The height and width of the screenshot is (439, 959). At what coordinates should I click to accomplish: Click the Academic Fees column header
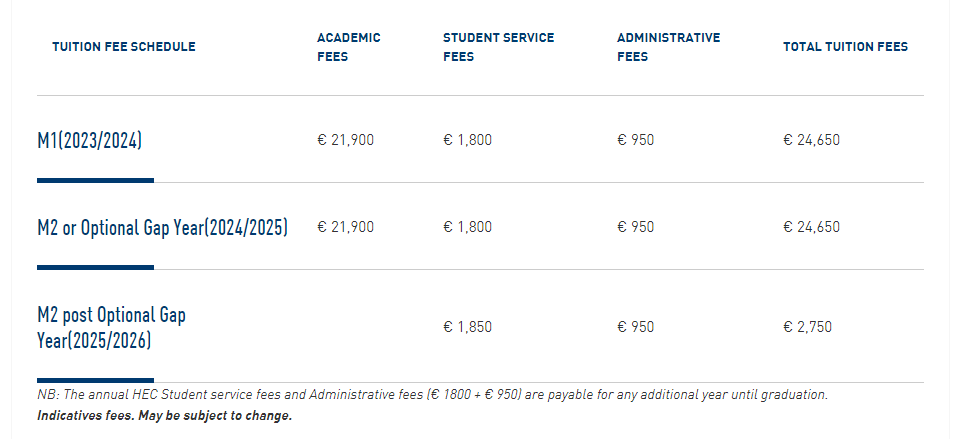click(x=349, y=47)
